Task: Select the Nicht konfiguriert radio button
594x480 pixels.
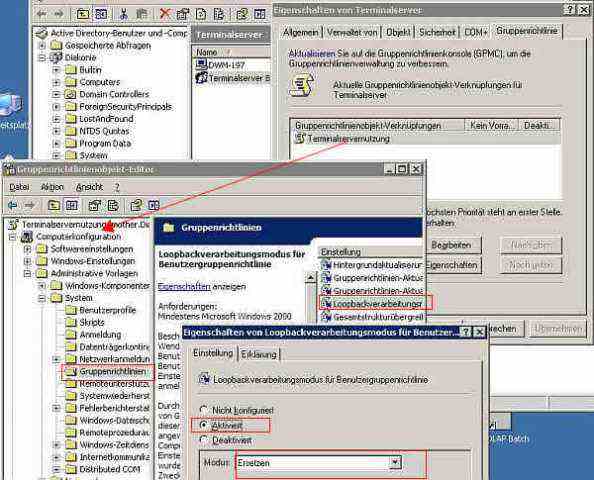Action: pos(204,410)
